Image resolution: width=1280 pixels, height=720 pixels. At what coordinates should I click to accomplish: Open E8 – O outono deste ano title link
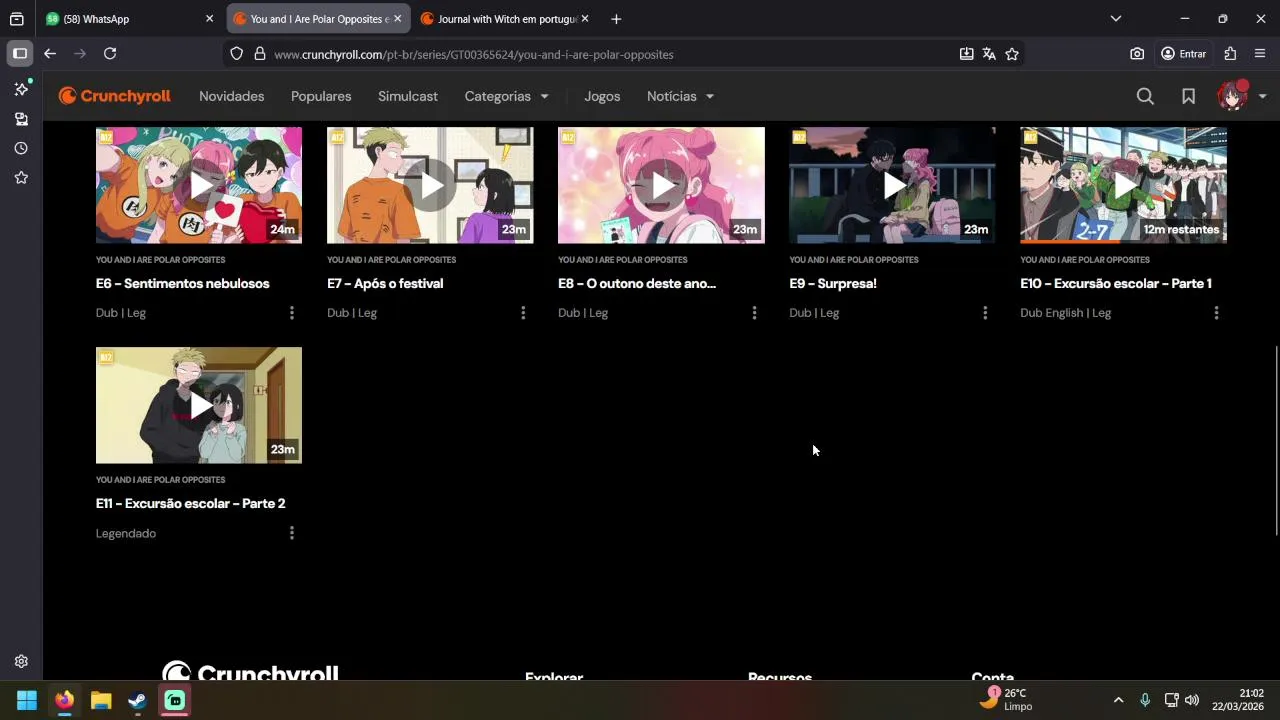tap(637, 283)
